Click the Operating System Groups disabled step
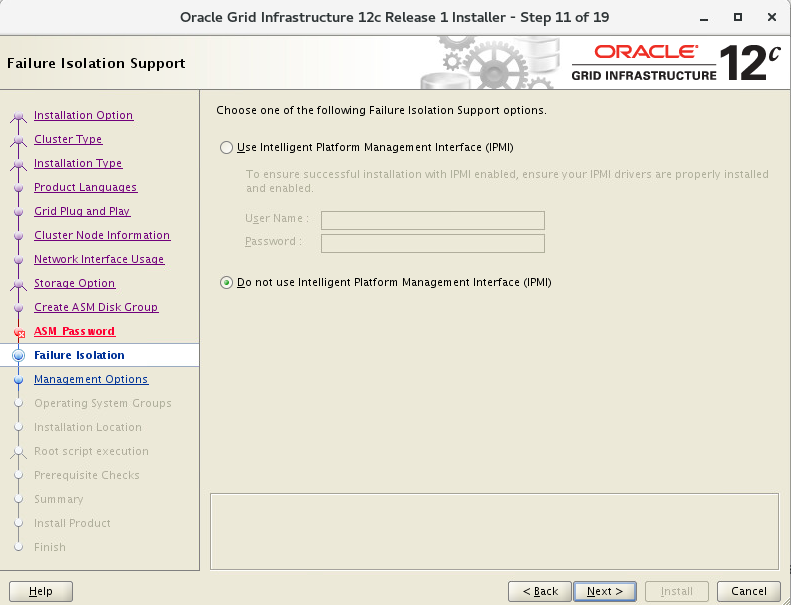Screen dimensions: 791x605 103,403
